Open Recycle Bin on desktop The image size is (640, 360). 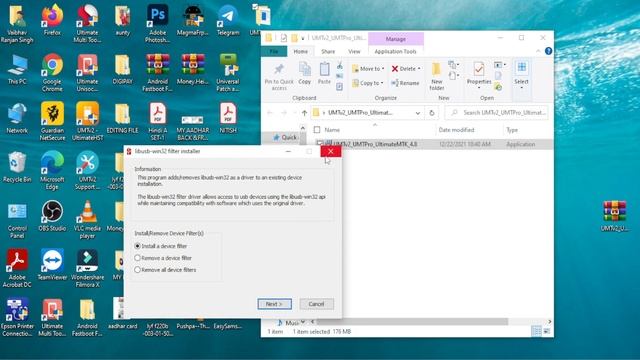click(17, 167)
